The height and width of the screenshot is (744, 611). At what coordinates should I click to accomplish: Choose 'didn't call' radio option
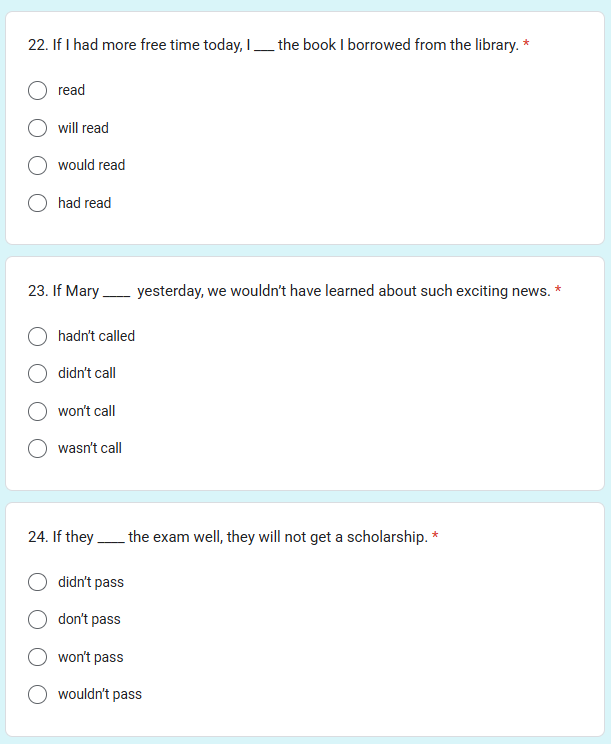tap(37, 373)
